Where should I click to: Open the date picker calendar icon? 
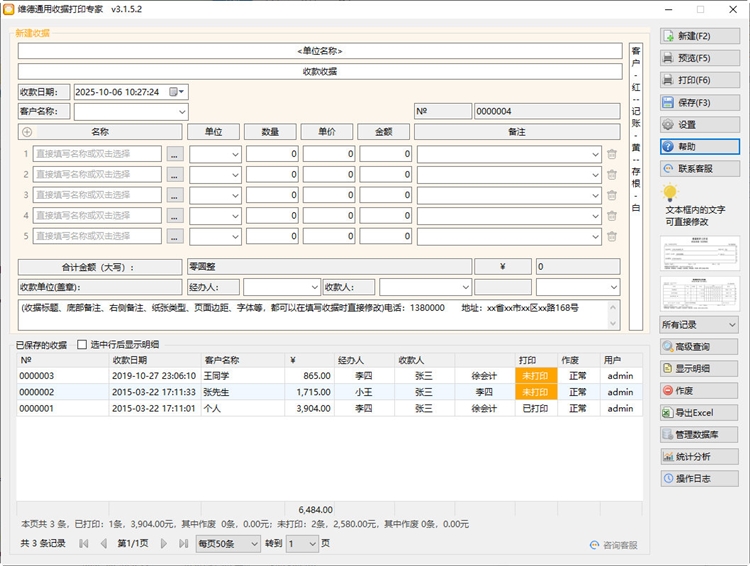pyautogui.click(x=174, y=92)
